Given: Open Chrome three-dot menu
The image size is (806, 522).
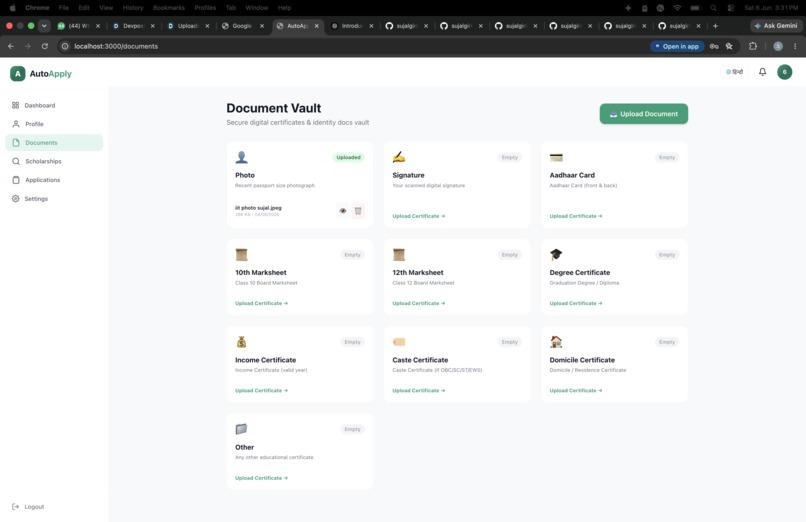Looking at the screenshot, I should [795, 46].
